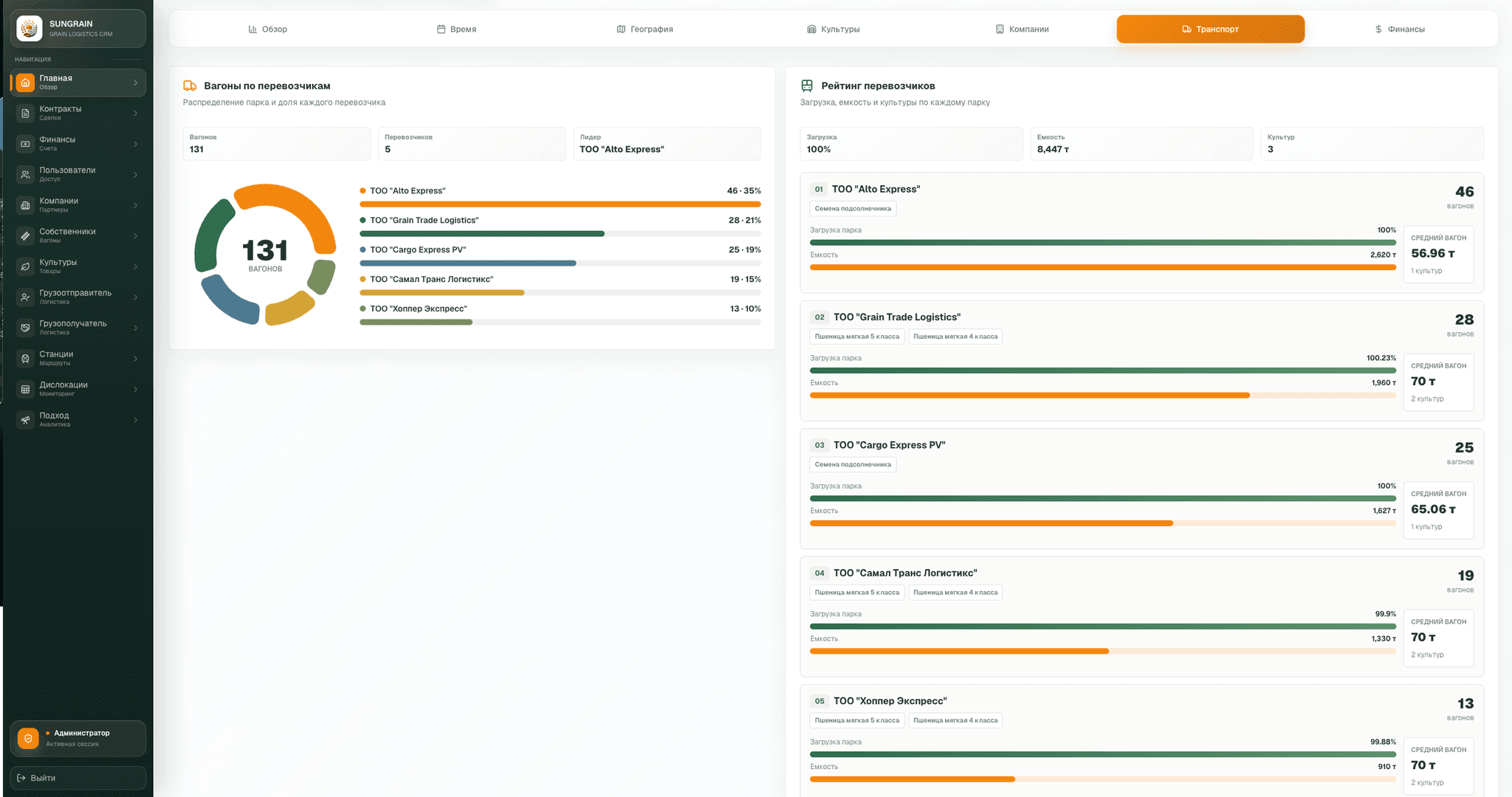Screen dimensions: 1512x797
Task: Click the Контракты document icon
Action: pyautogui.click(x=25, y=114)
